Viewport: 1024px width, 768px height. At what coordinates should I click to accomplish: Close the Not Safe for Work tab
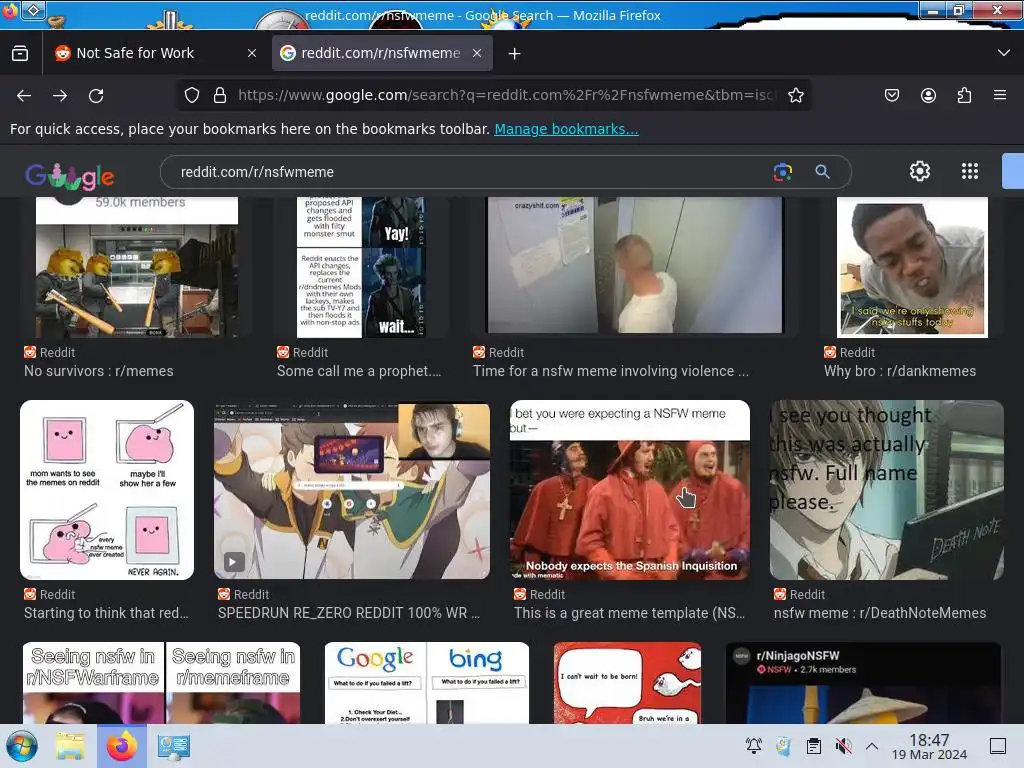252,54
